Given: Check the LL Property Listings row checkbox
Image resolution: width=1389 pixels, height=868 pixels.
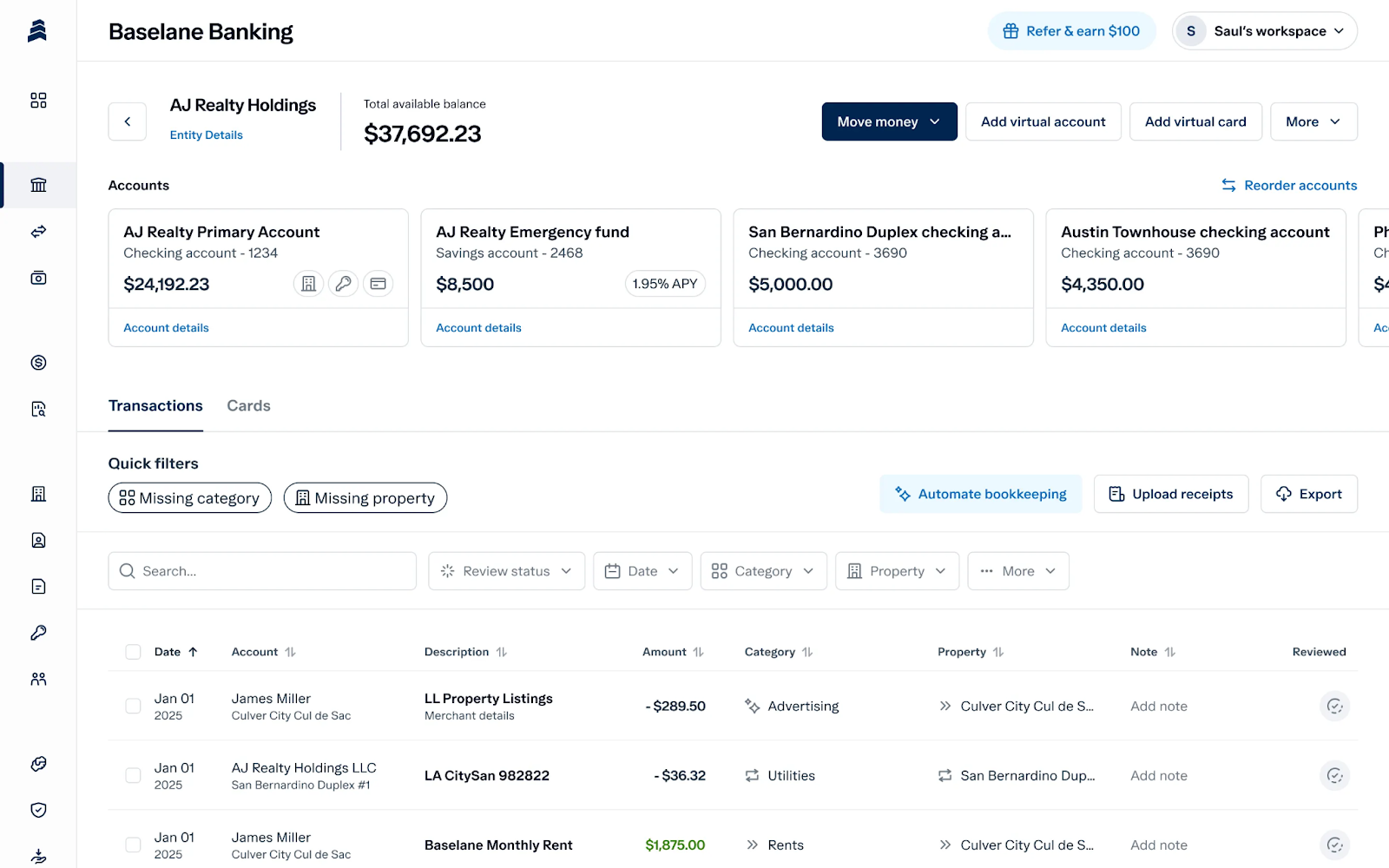Looking at the screenshot, I should pos(133,707).
